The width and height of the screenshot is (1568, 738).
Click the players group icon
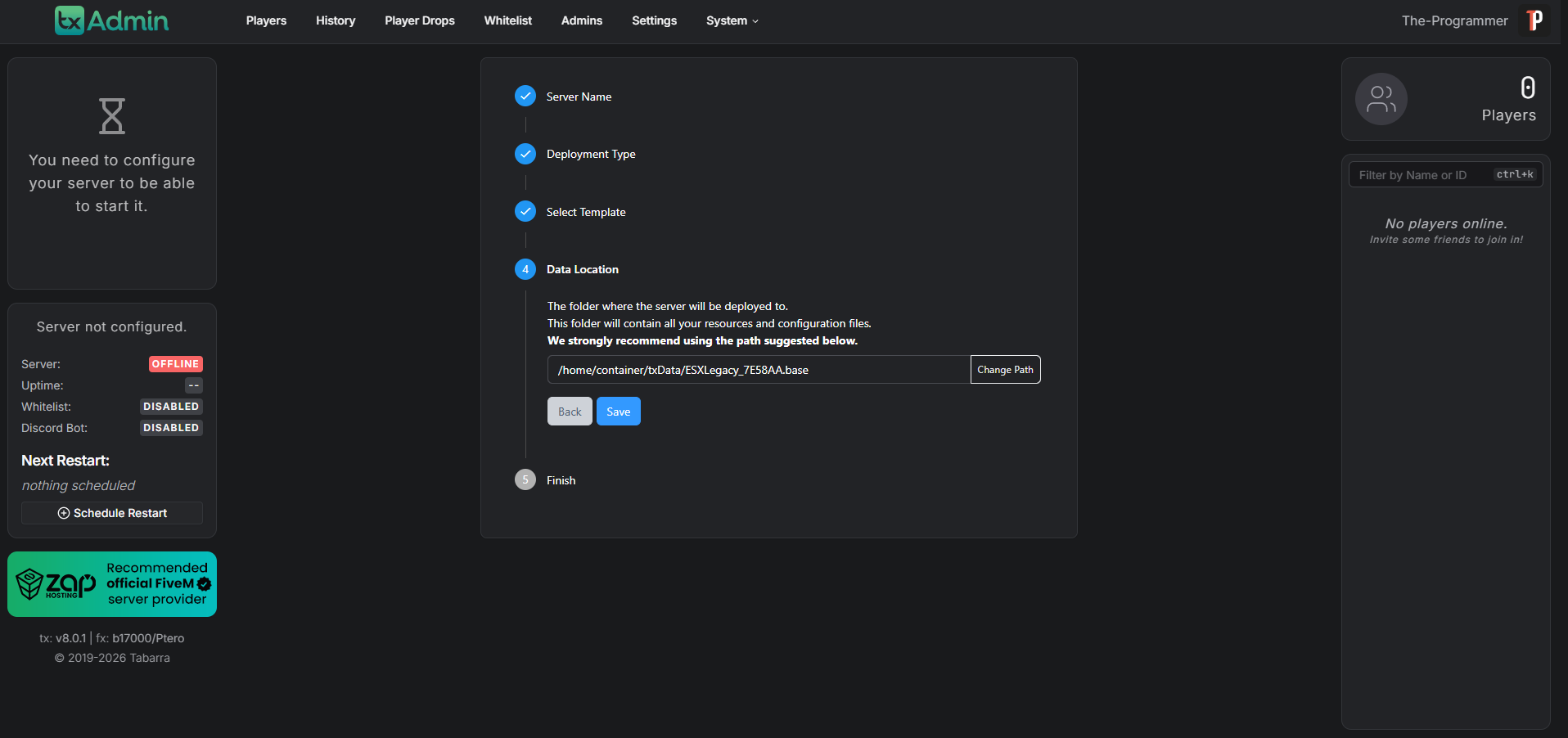click(x=1381, y=99)
